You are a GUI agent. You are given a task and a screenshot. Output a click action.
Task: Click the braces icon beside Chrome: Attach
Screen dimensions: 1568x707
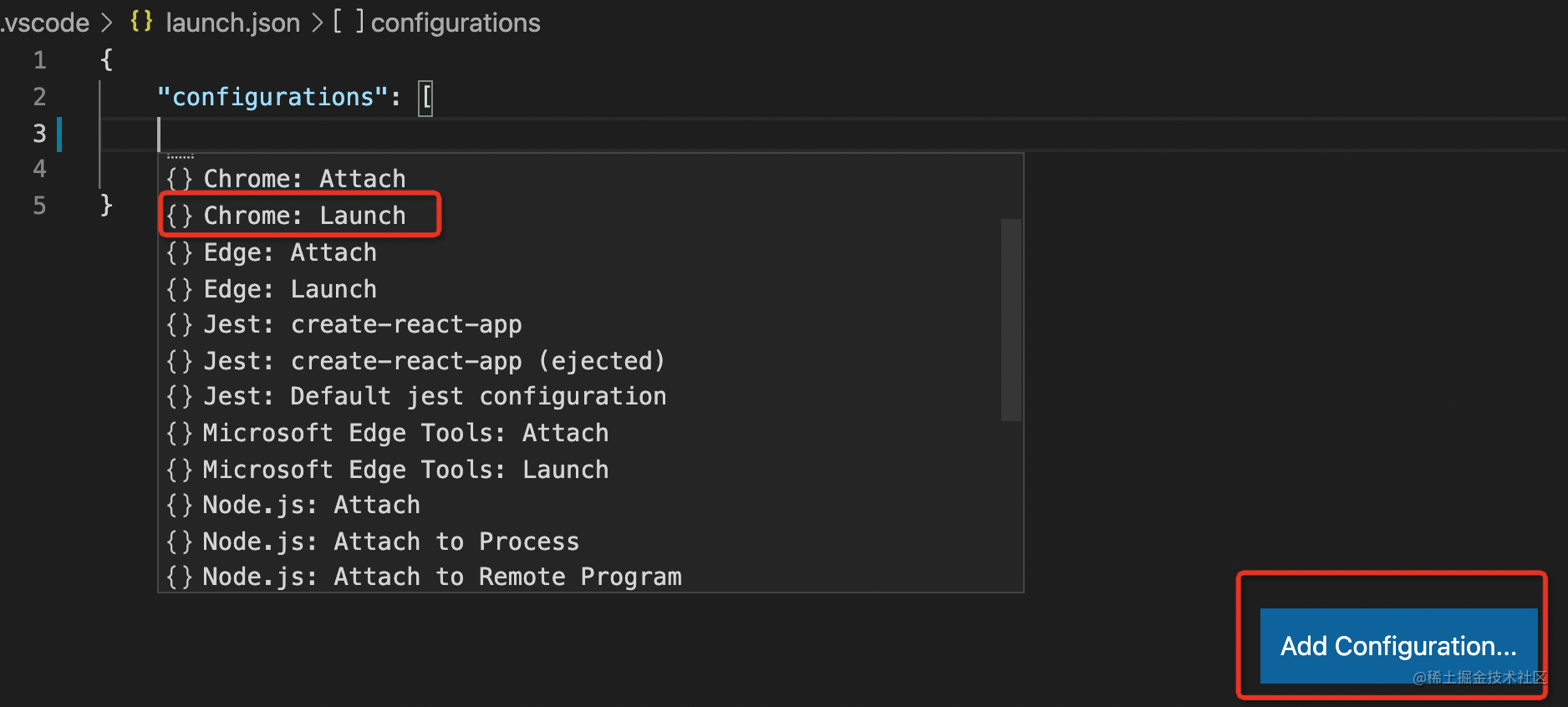179,179
